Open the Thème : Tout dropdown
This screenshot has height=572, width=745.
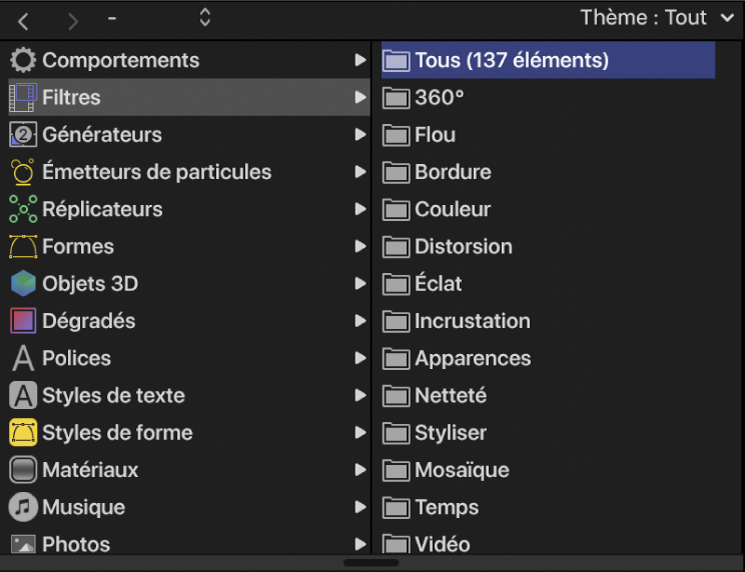click(x=657, y=18)
